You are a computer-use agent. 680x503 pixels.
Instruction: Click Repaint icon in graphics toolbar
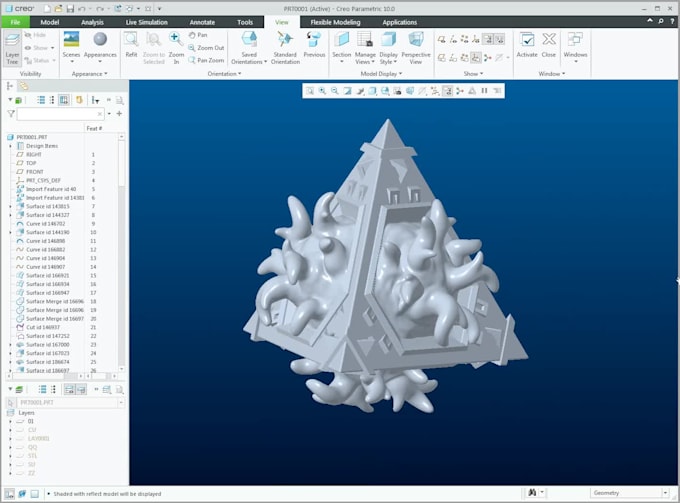[x=347, y=91]
